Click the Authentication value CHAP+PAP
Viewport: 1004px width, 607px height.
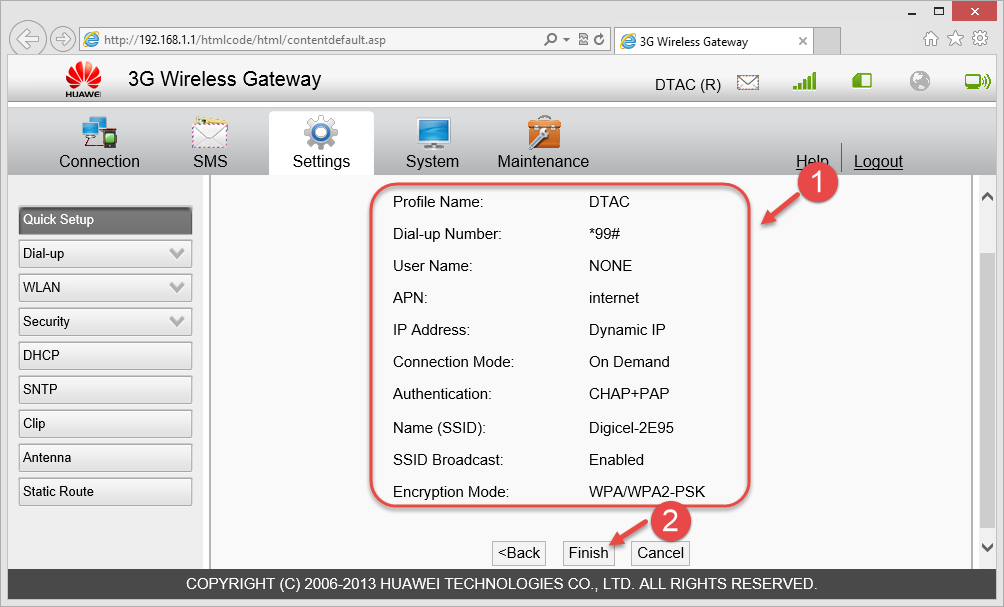click(629, 394)
